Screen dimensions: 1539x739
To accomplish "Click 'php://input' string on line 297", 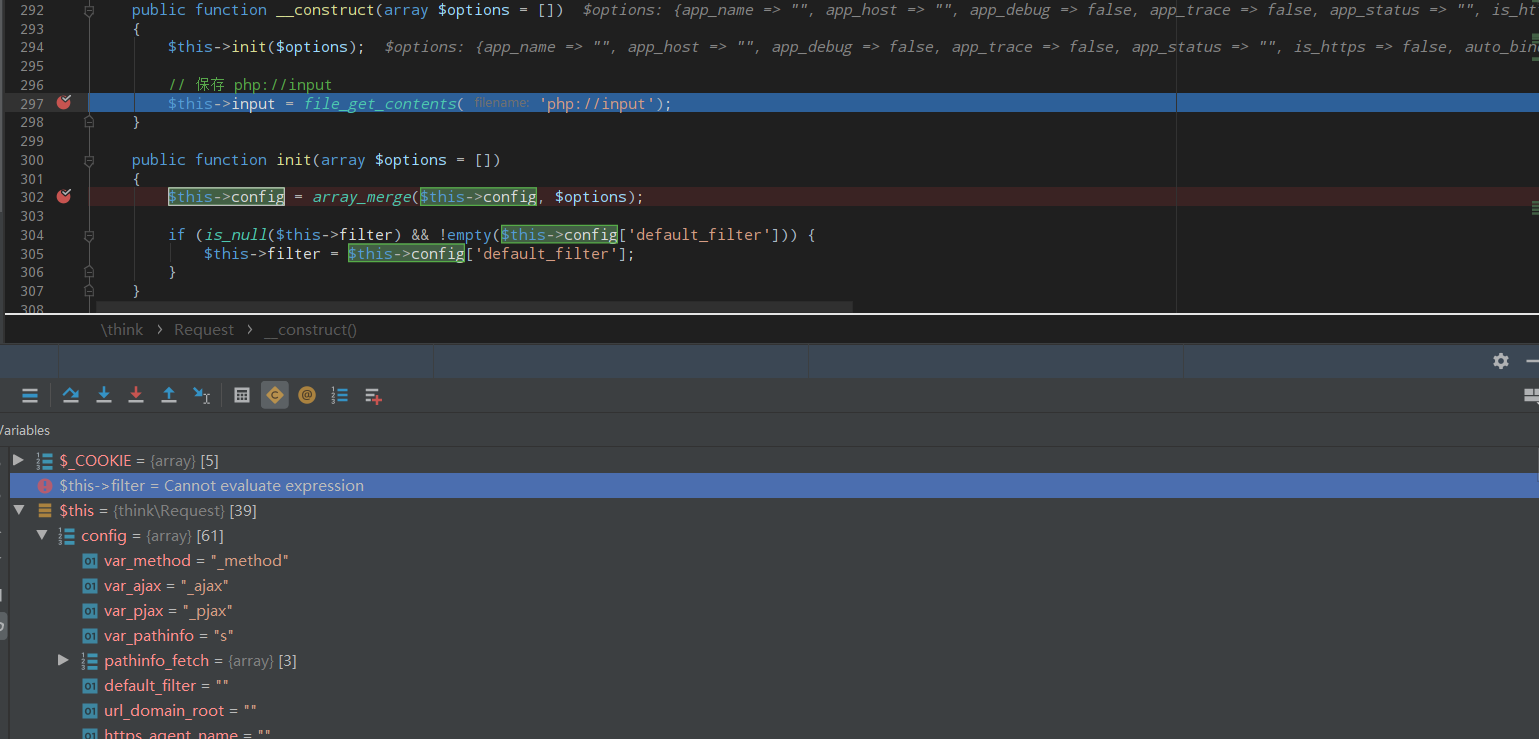I will pos(599,104).
